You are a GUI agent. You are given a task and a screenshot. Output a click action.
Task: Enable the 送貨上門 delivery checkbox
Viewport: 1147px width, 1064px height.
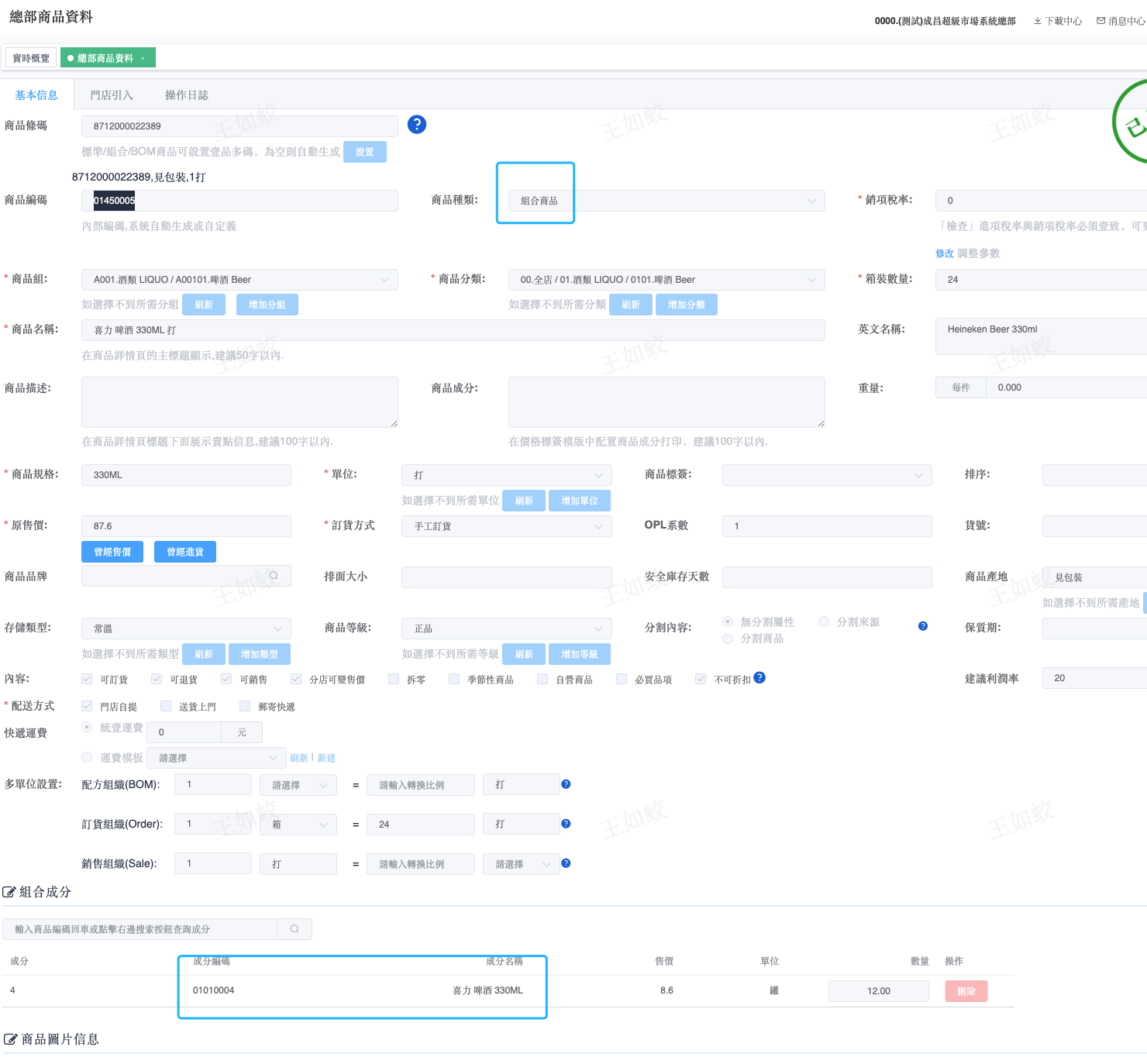coord(166,707)
